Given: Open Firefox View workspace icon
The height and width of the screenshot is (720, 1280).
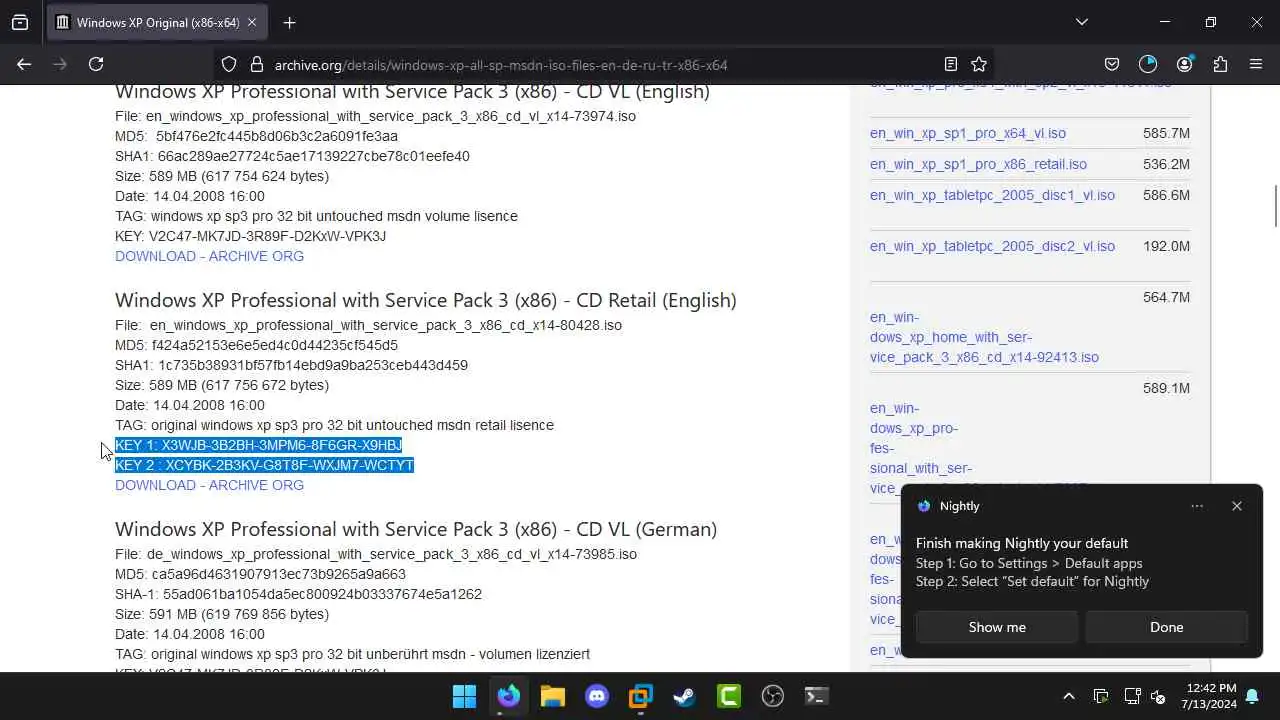Looking at the screenshot, I should (x=20, y=22).
